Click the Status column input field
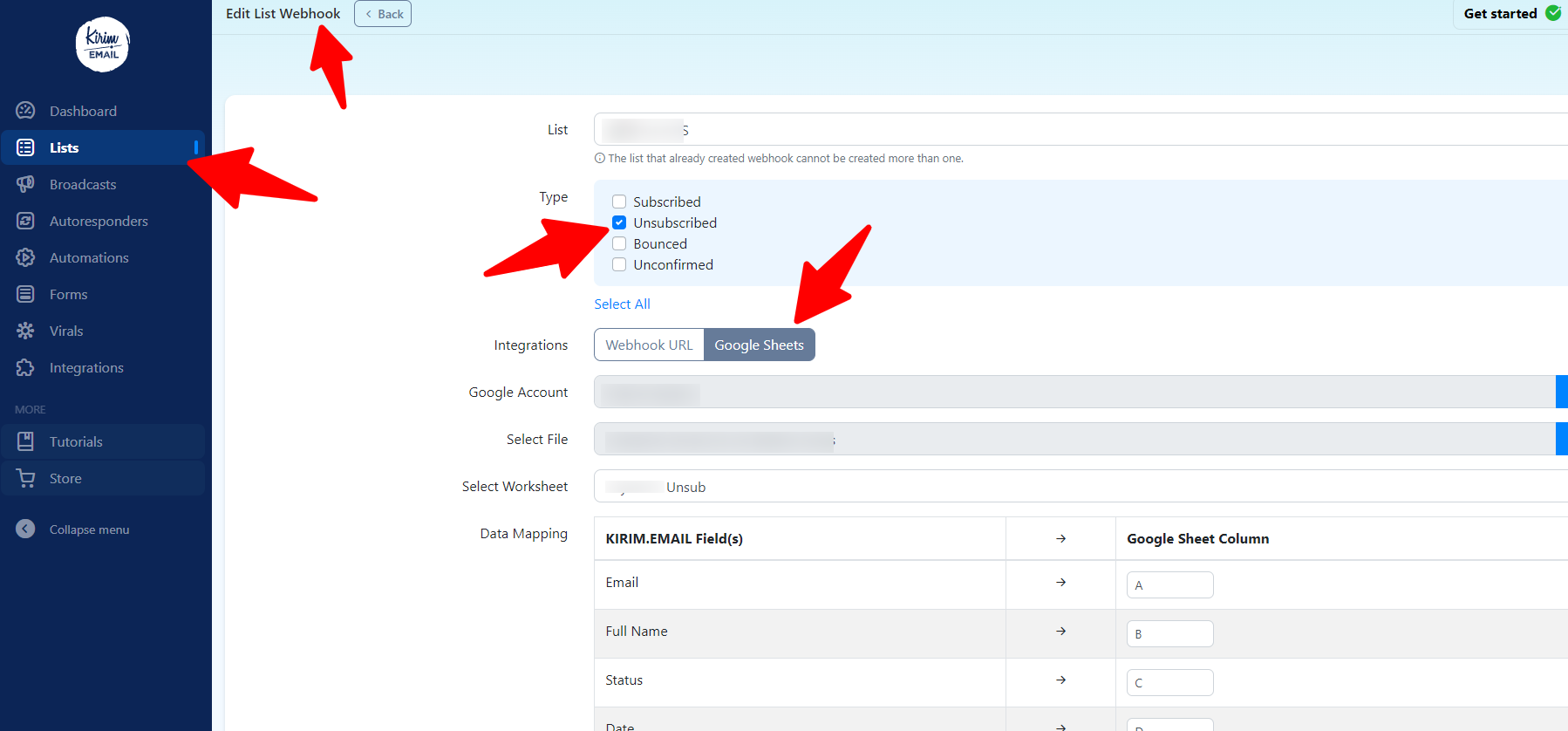Viewport: 1568px width, 731px height. [1169, 682]
